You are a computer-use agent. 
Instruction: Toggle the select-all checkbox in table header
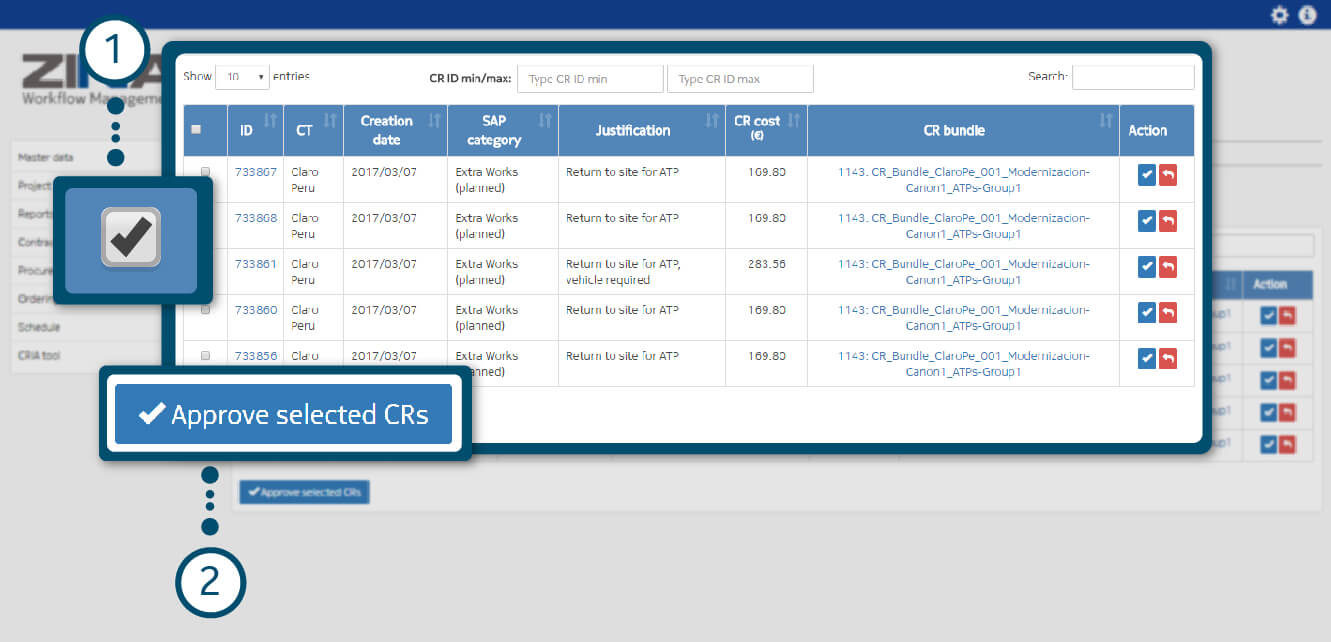click(196, 130)
